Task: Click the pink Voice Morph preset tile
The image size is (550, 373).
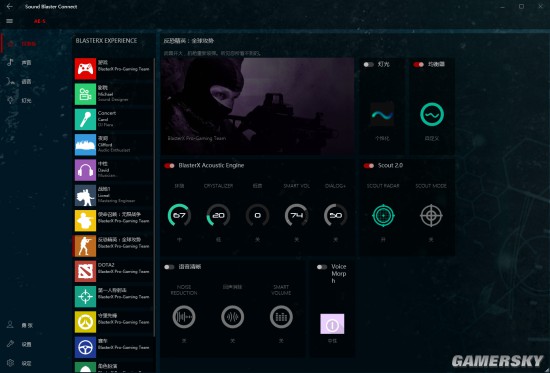Action: 332,324
